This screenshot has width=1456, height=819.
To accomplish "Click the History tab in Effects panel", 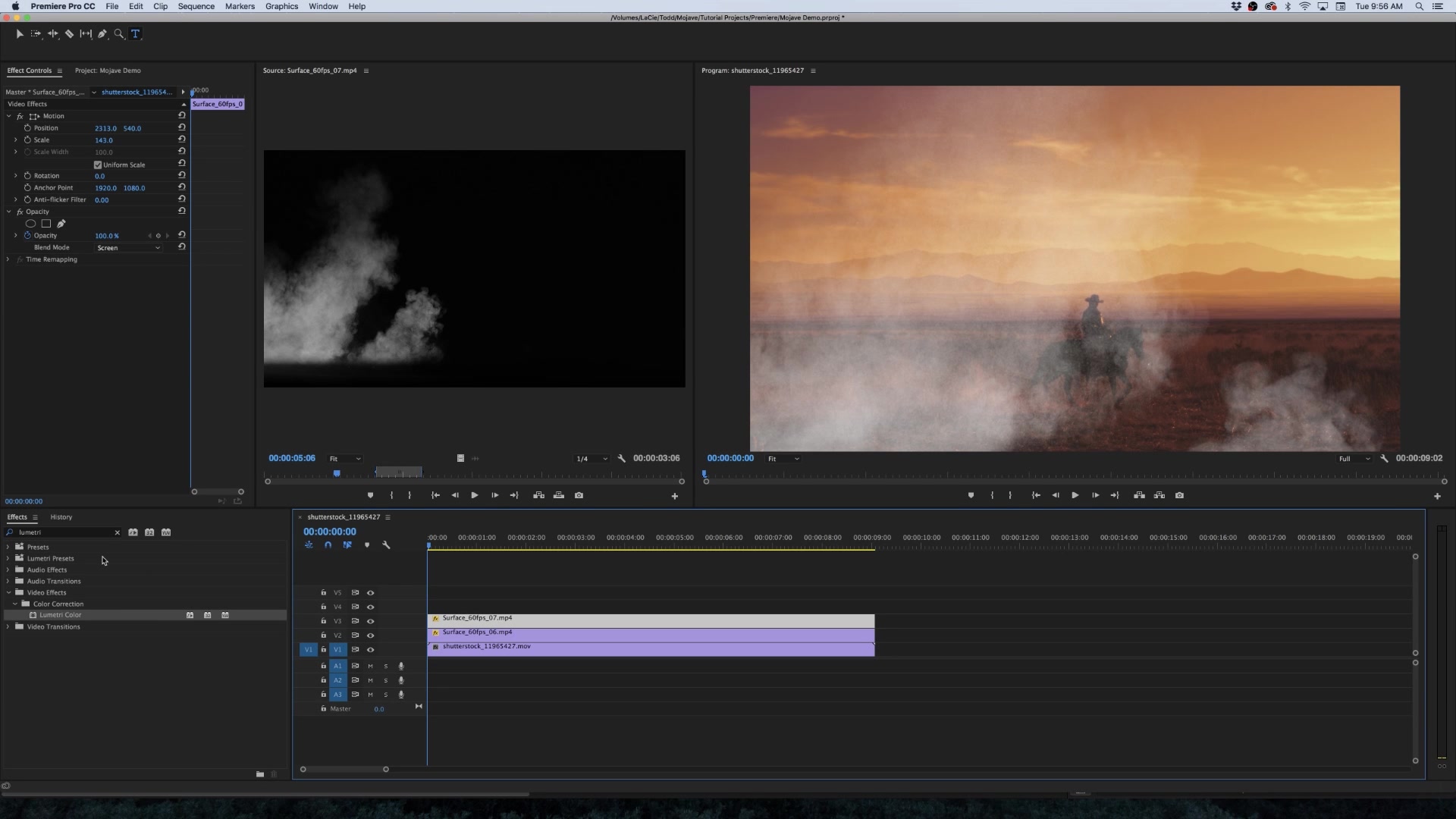I will [x=61, y=516].
